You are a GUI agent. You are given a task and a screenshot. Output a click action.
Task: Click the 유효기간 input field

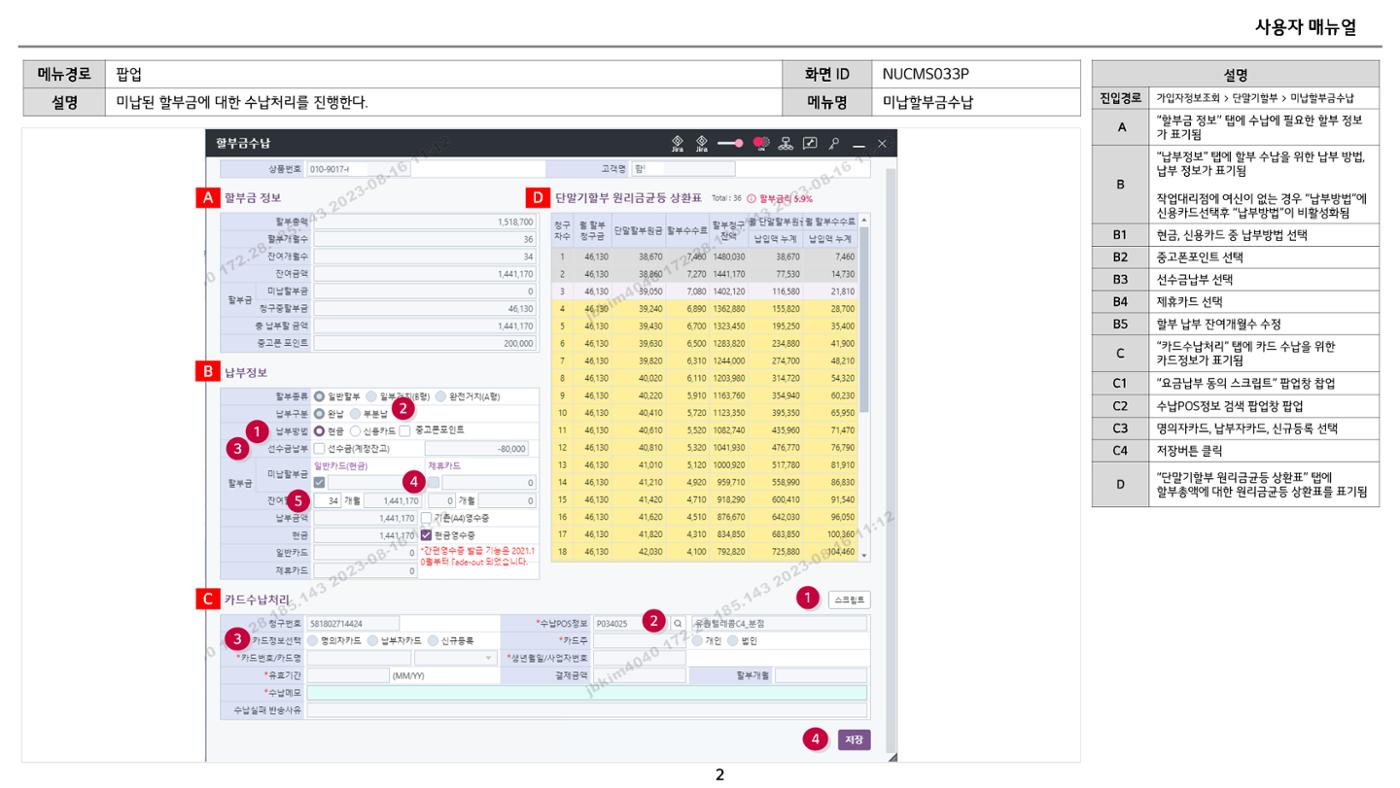click(x=347, y=675)
